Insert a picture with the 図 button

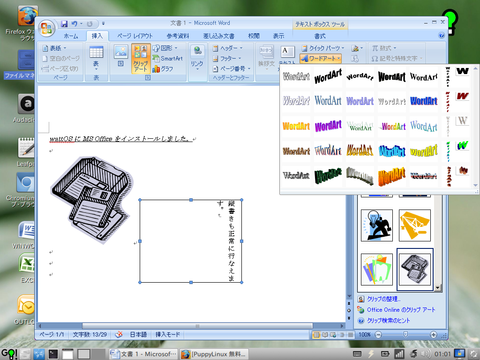[x=121, y=56]
